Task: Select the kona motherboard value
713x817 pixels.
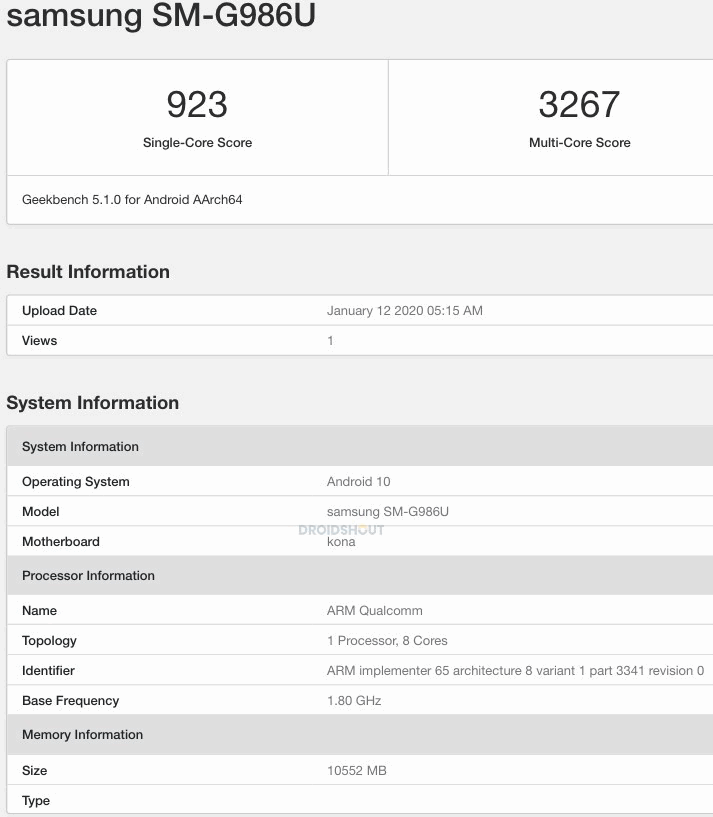Action: (341, 542)
